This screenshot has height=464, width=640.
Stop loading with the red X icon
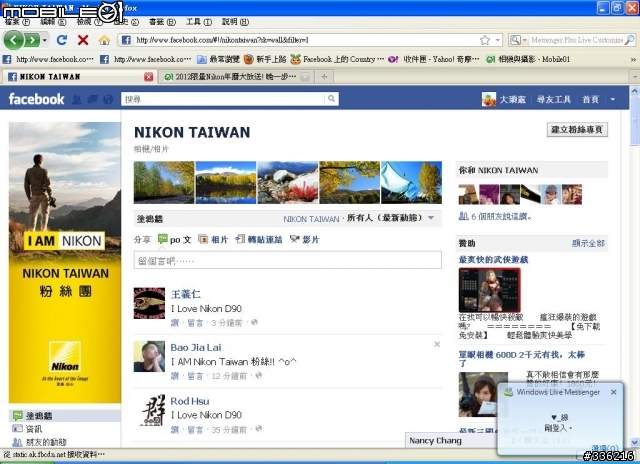pos(83,40)
